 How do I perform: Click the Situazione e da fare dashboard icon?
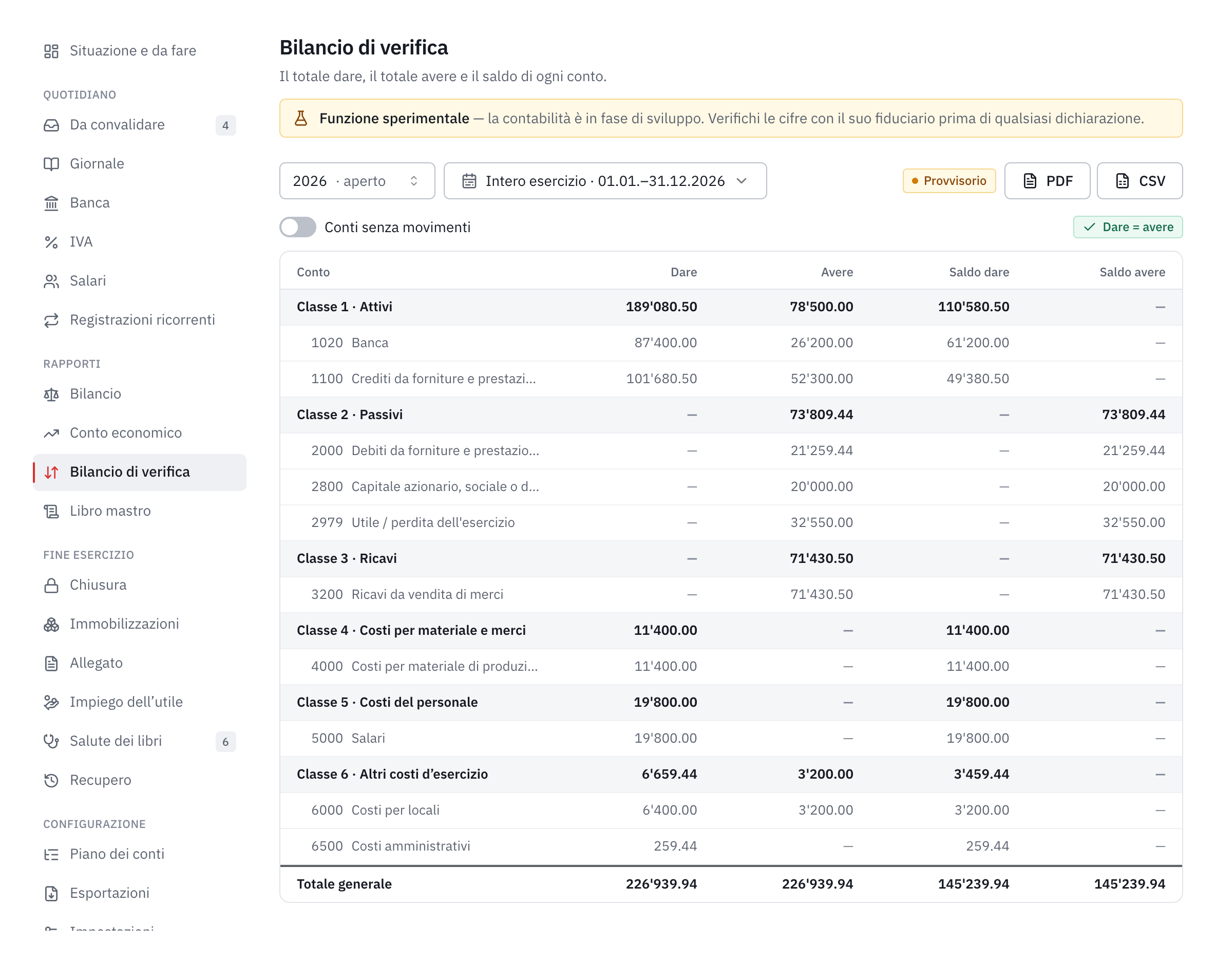click(51, 51)
